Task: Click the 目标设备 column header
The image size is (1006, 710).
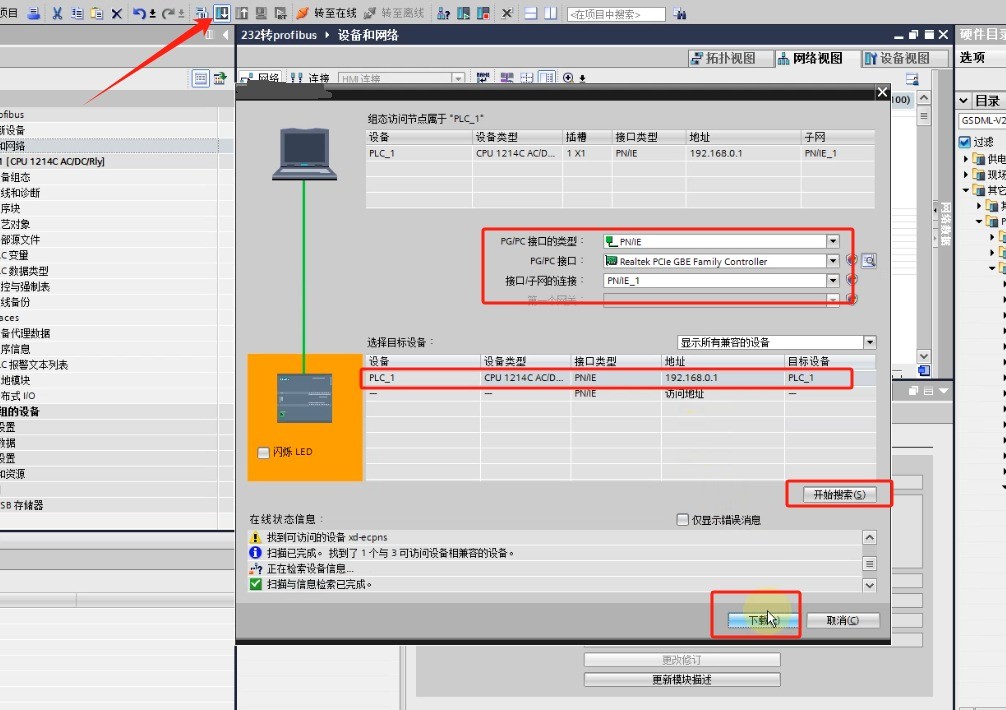Action: coord(830,361)
